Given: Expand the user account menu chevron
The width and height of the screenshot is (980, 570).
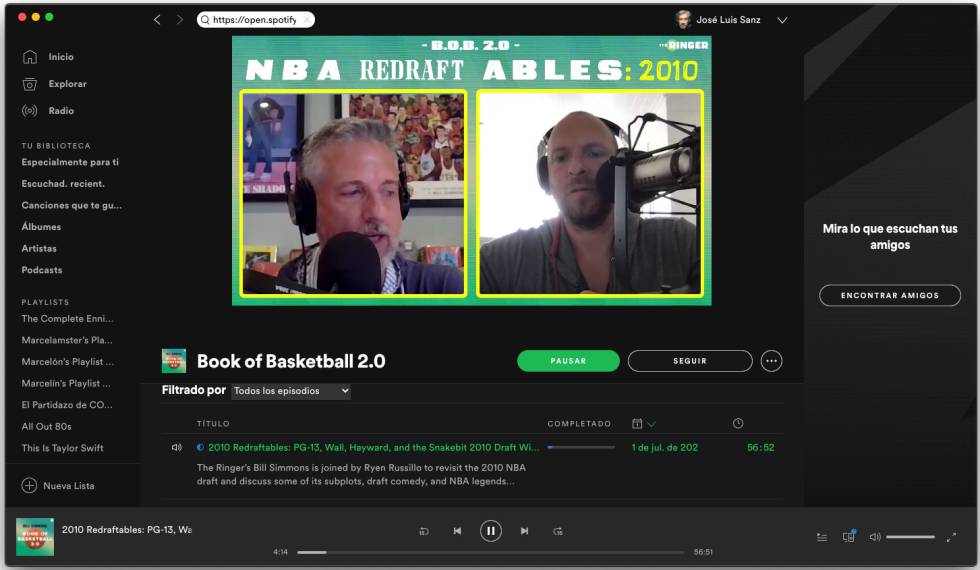Looking at the screenshot, I should click(782, 20).
